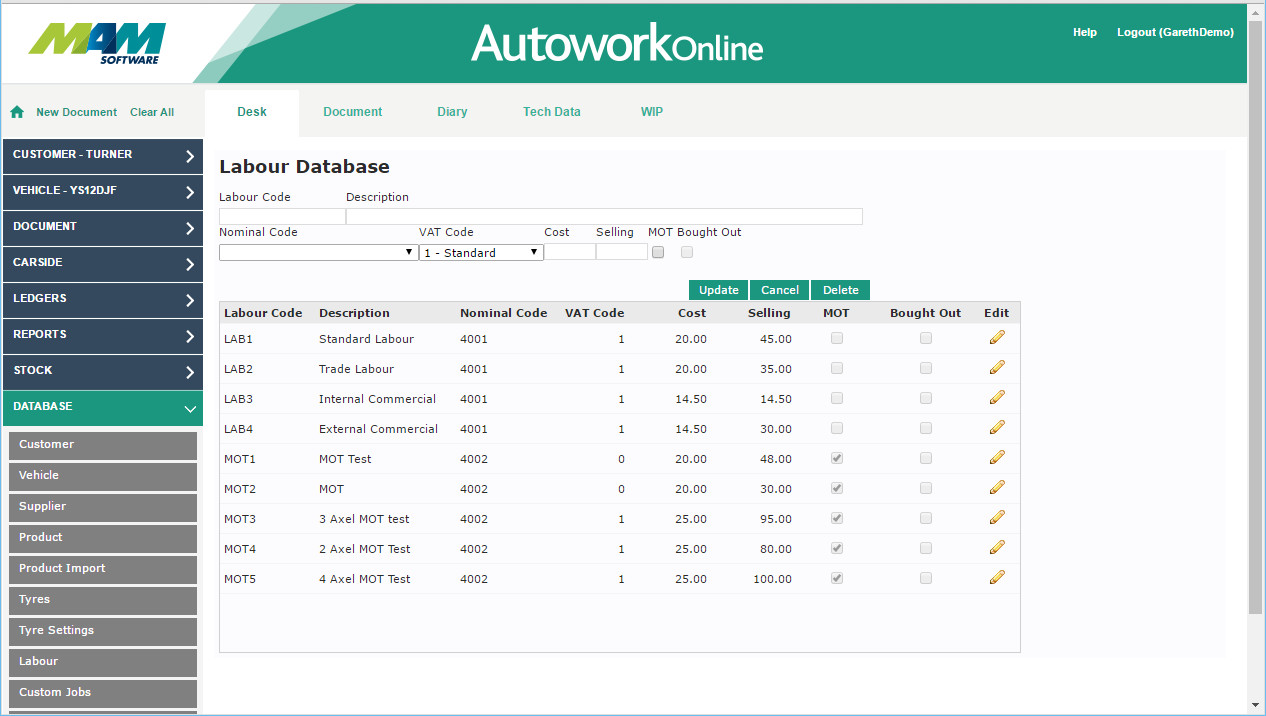The height and width of the screenshot is (716, 1266).
Task: Click the M.A.M Software logo
Action: coord(97,44)
